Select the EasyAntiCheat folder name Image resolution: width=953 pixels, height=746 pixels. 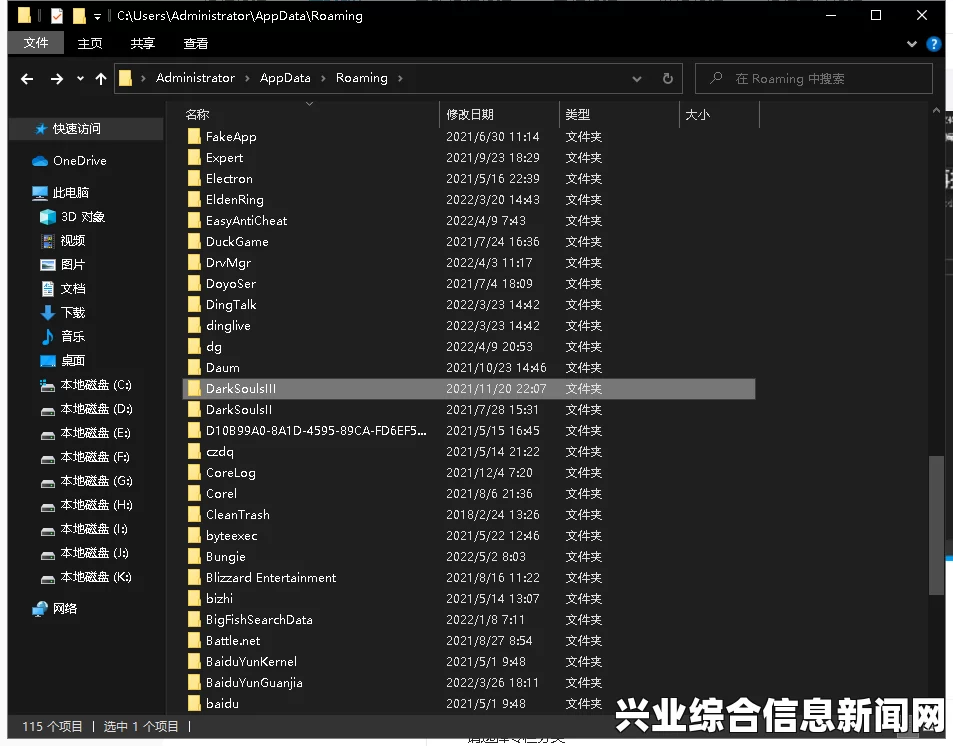pyautogui.click(x=246, y=221)
